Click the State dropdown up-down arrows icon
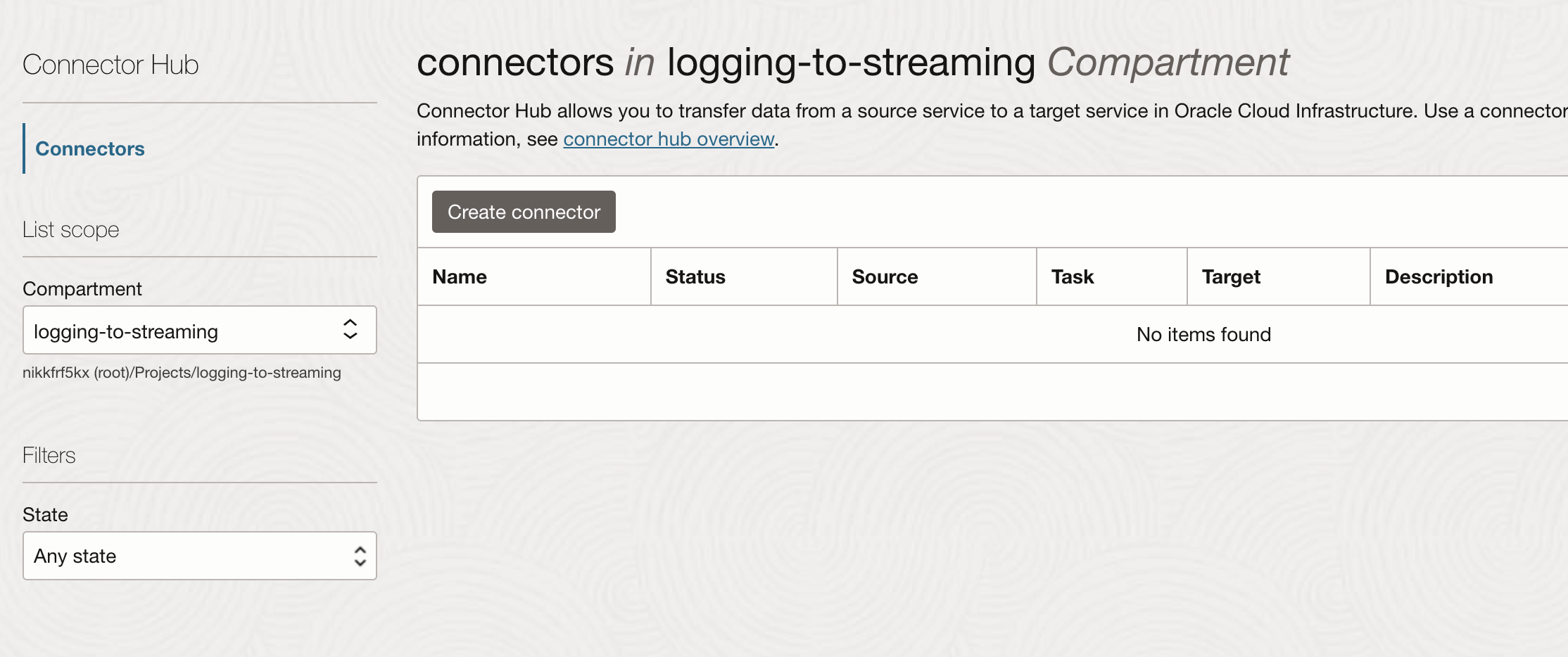 [x=360, y=556]
